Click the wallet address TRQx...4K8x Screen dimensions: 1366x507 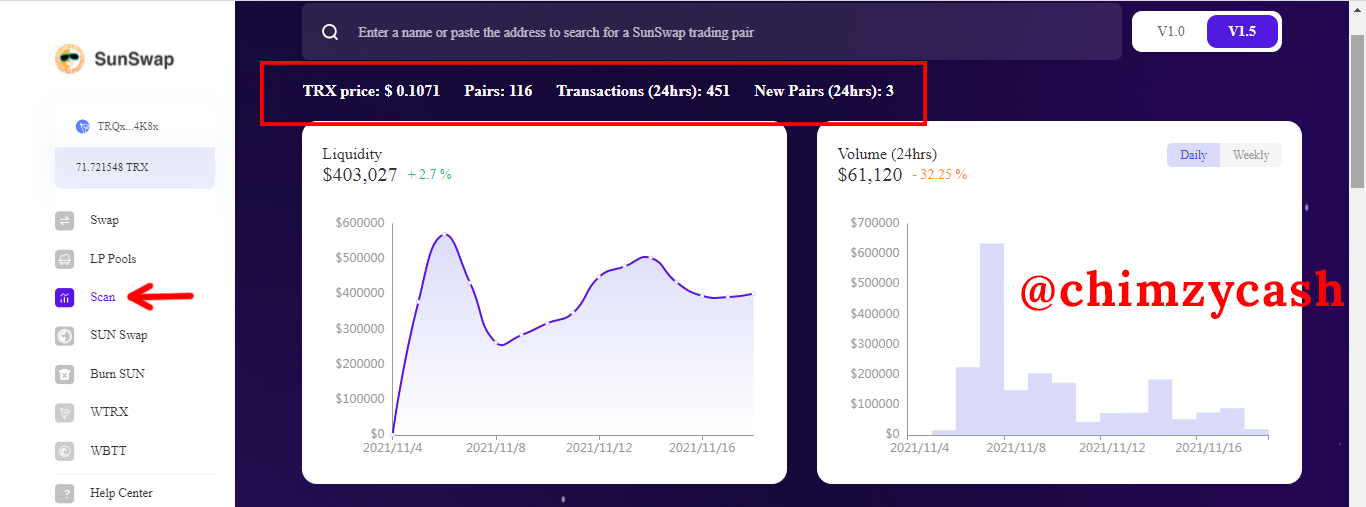128,127
